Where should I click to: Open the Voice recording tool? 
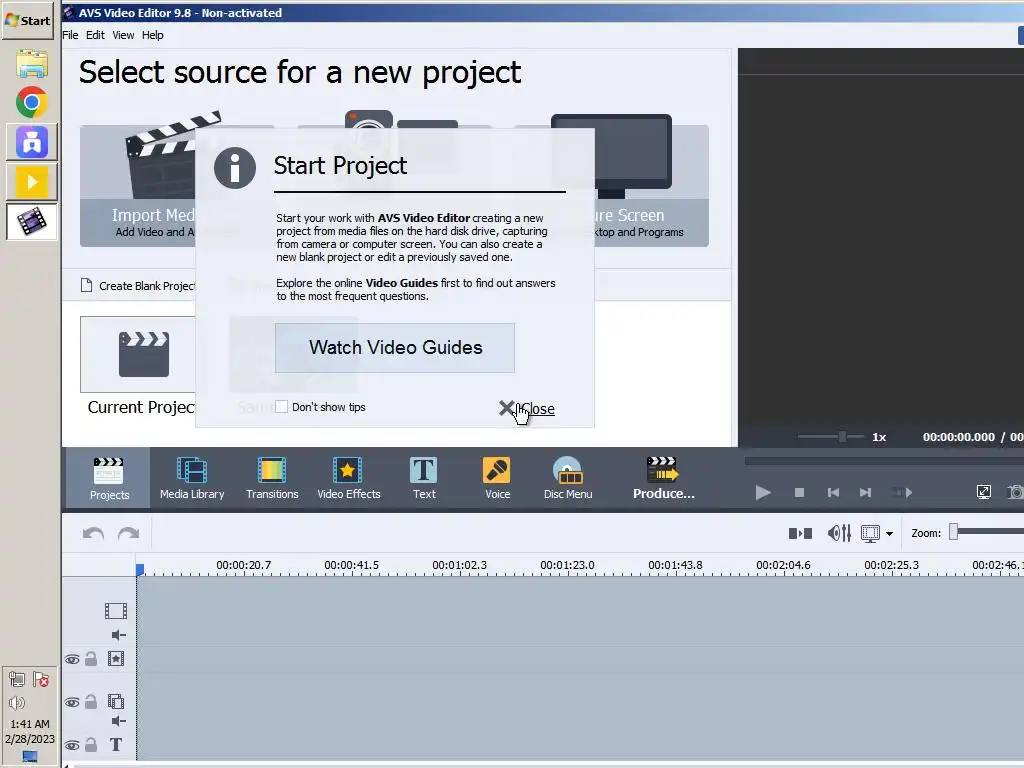click(x=497, y=479)
